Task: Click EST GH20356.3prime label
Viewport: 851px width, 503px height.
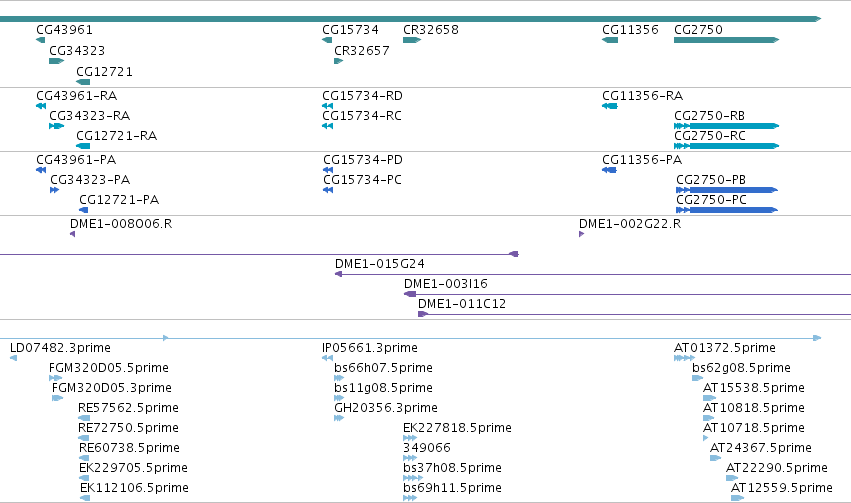Action: coord(386,408)
